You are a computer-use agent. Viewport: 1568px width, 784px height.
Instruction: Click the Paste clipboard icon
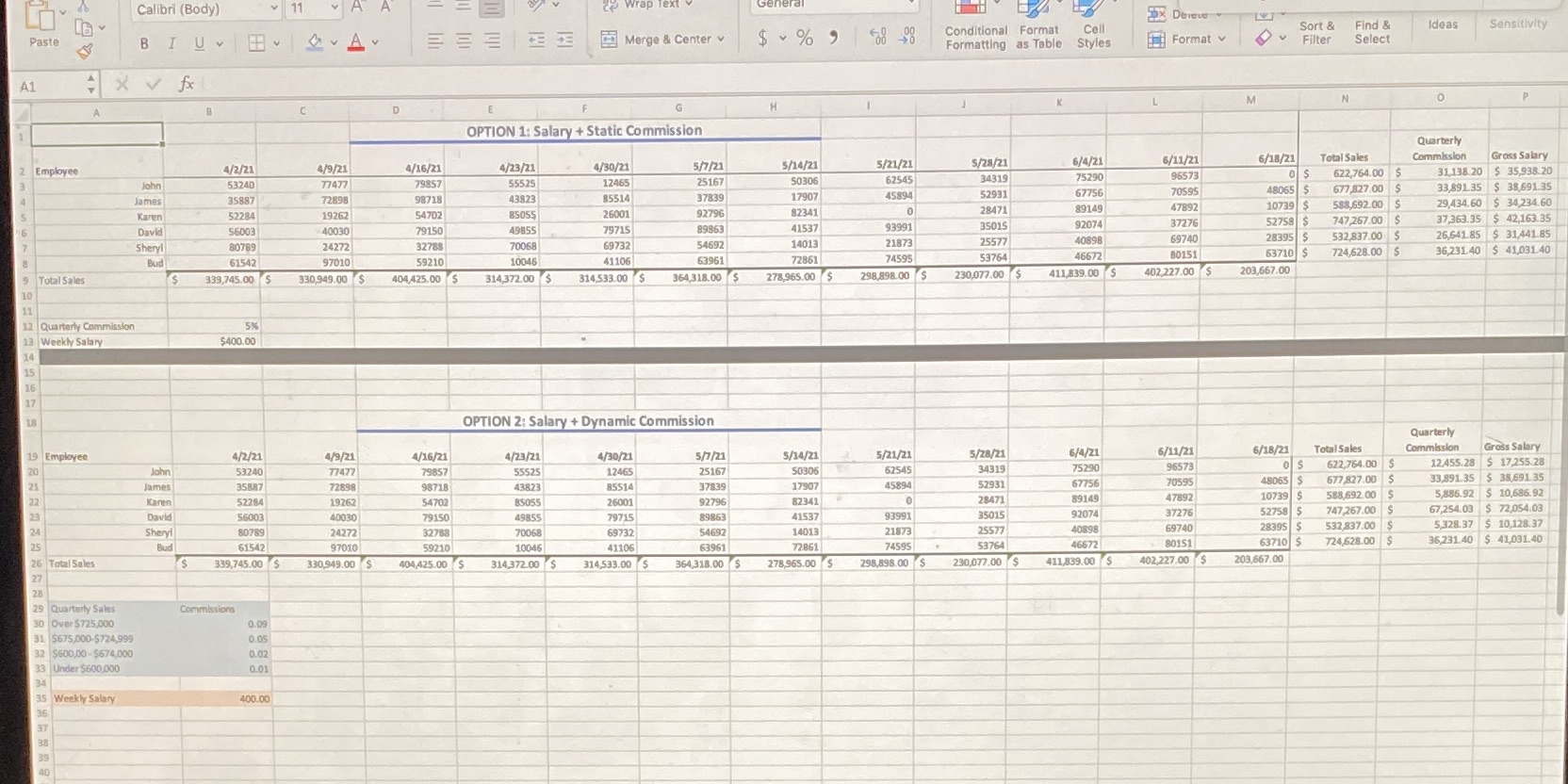pos(41,17)
